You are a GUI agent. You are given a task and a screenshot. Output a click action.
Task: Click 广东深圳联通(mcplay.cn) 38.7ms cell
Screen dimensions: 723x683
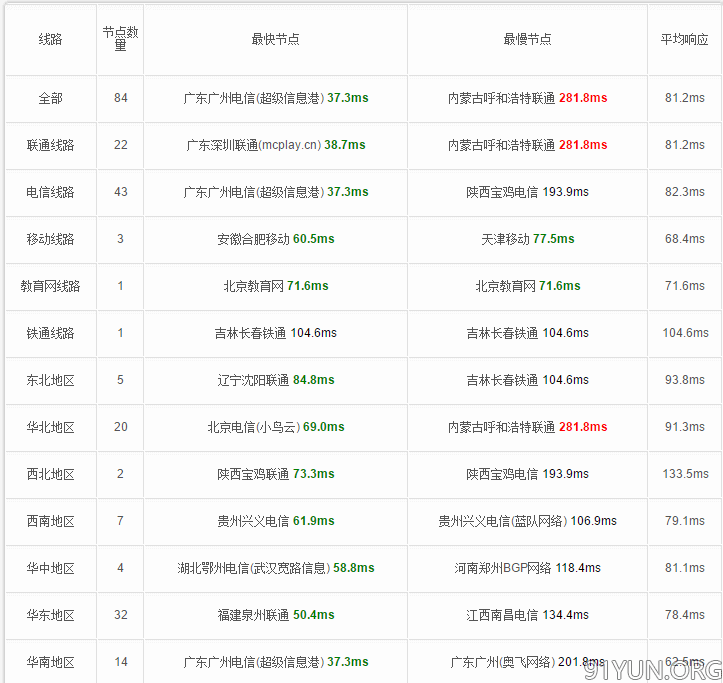[x=275, y=145]
